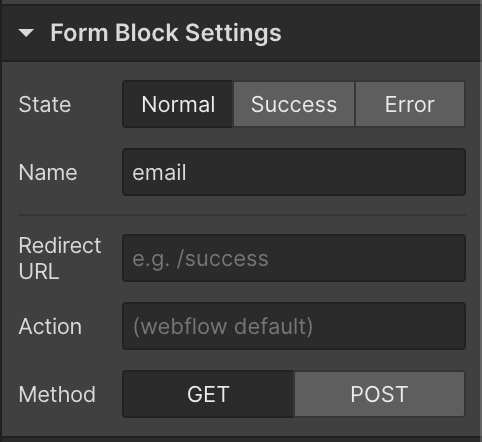Click the State label
Viewport: 482px width, 442px height.
click(x=45, y=105)
